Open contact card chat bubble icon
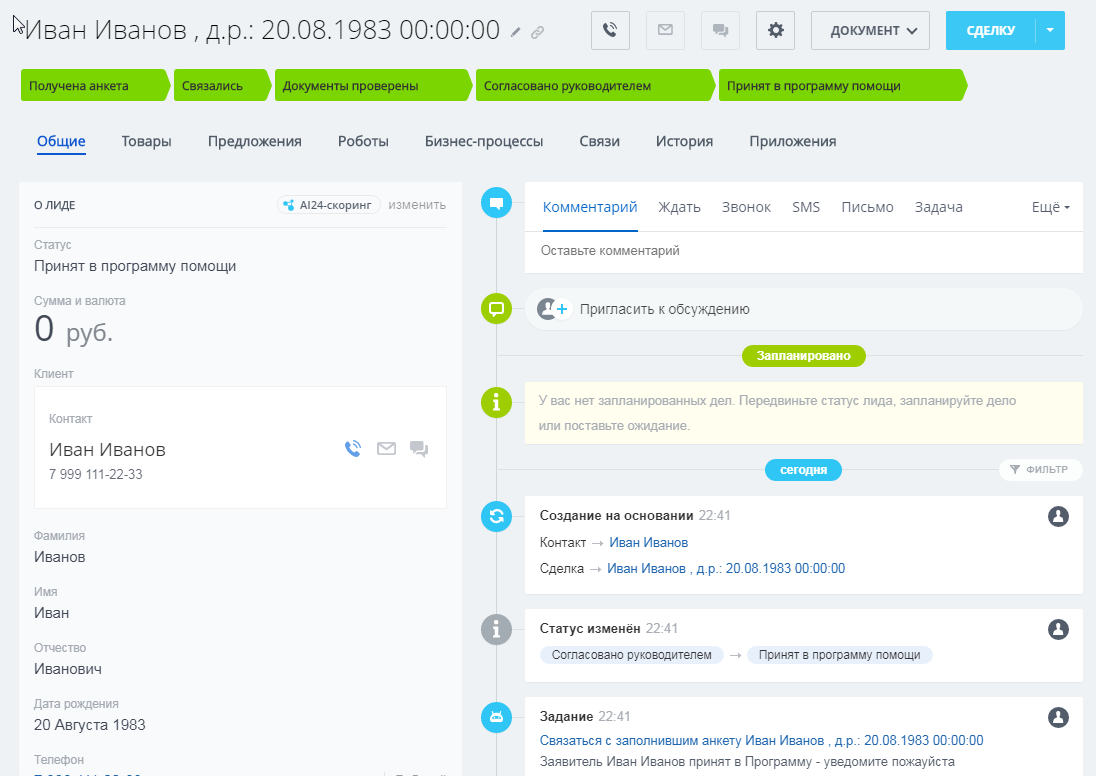The height and width of the screenshot is (776, 1096). pyautogui.click(x=419, y=449)
